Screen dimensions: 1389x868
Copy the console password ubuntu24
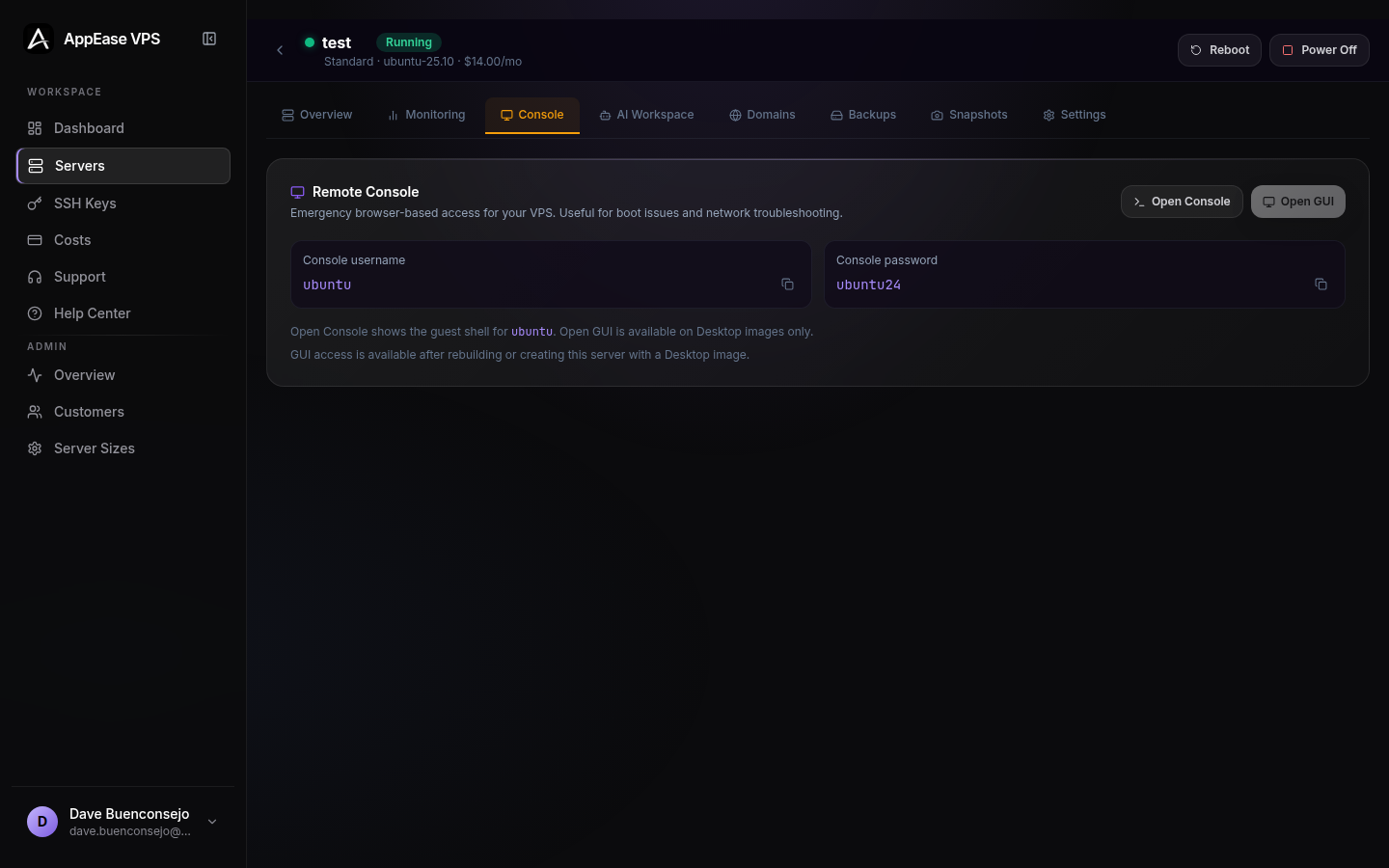tap(1321, 285)
